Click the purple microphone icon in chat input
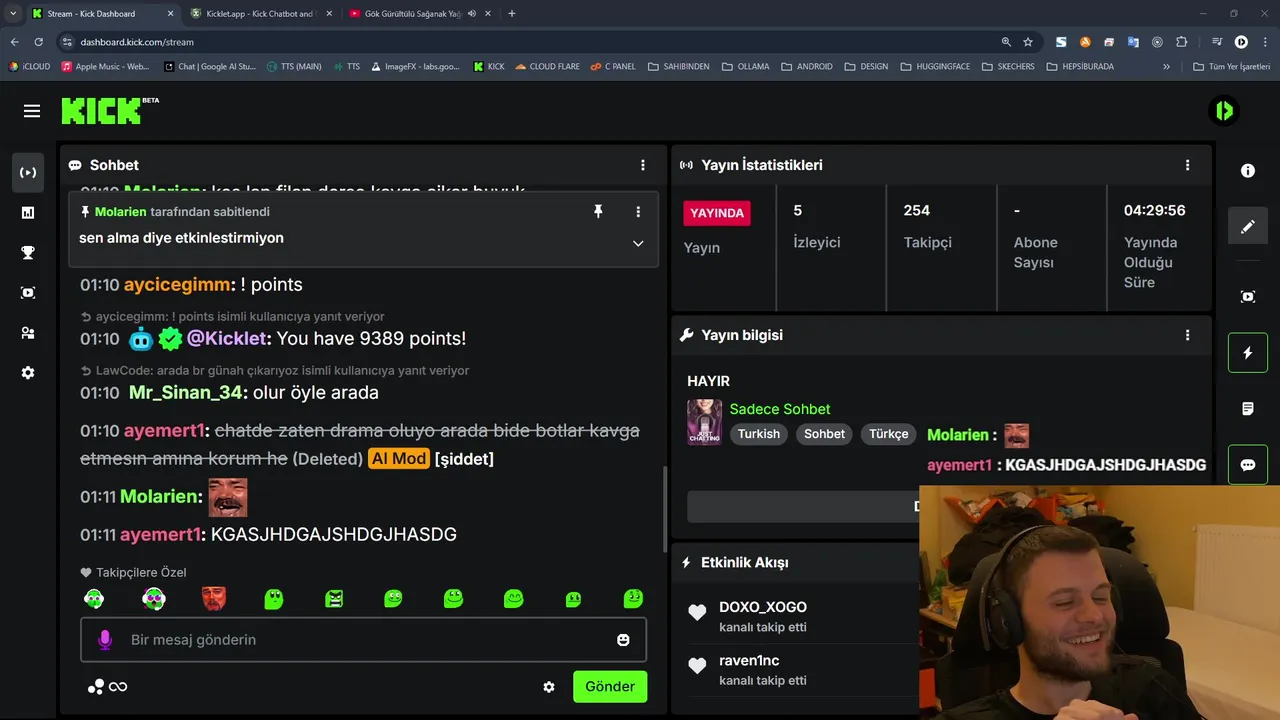Image resolution: width=1280 pixels, height=720 pixels. (105, 640)
